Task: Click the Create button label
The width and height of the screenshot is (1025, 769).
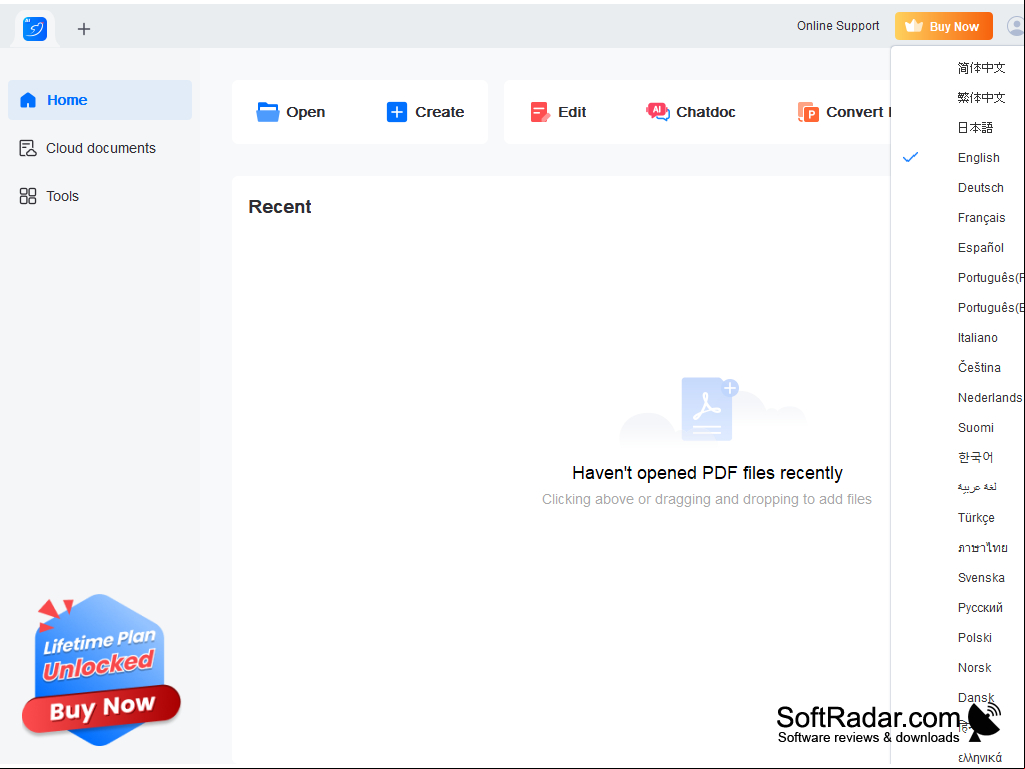Action: click(x=439, y=112)
